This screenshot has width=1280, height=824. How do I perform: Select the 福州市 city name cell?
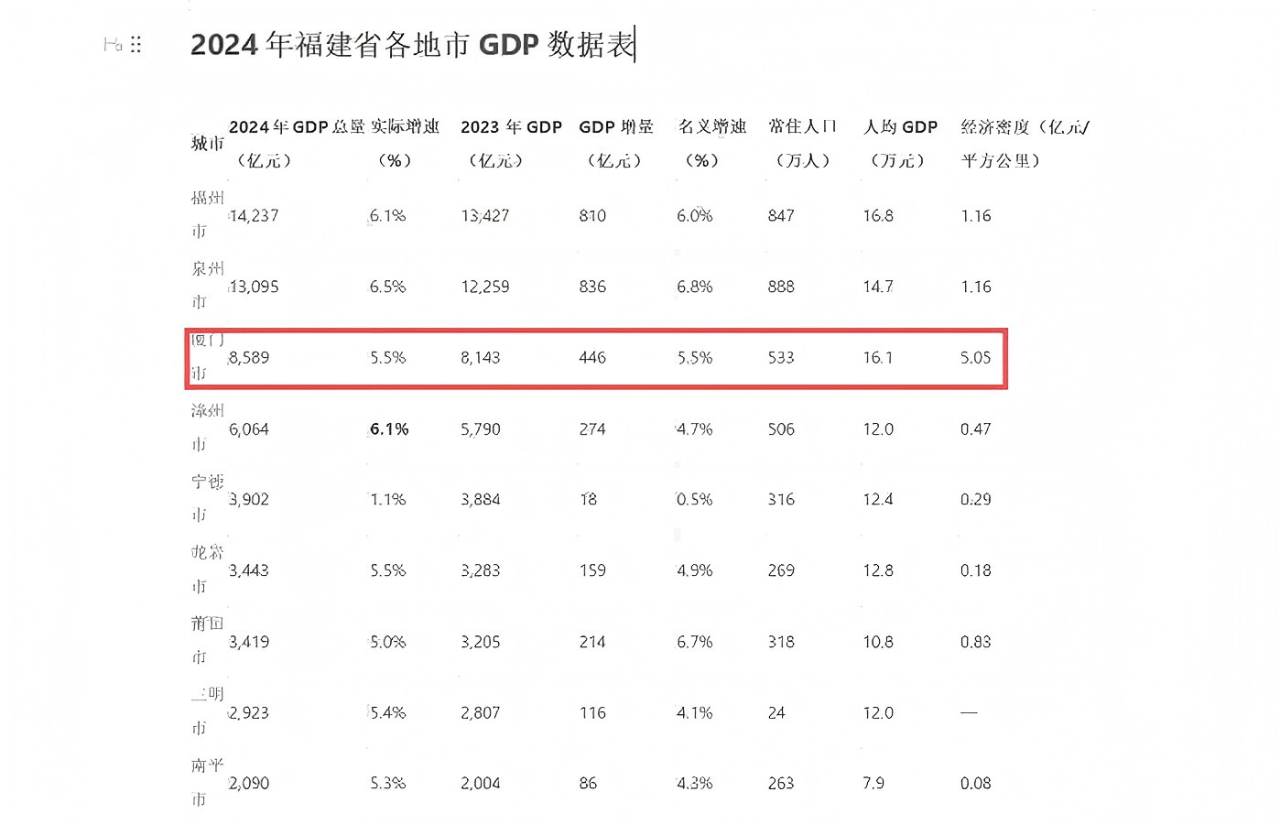[206, 215]
